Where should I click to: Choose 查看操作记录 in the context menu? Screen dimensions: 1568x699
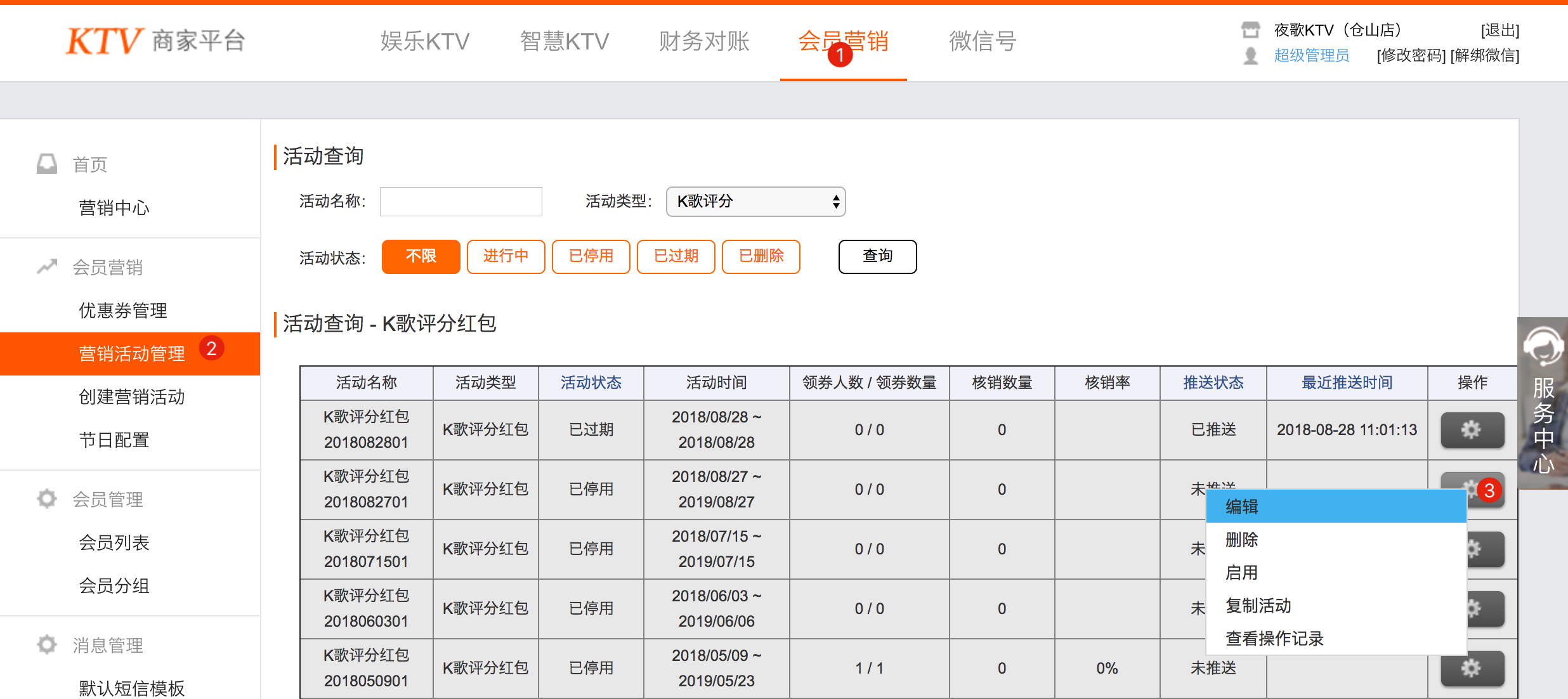(x=1336, y=638)
